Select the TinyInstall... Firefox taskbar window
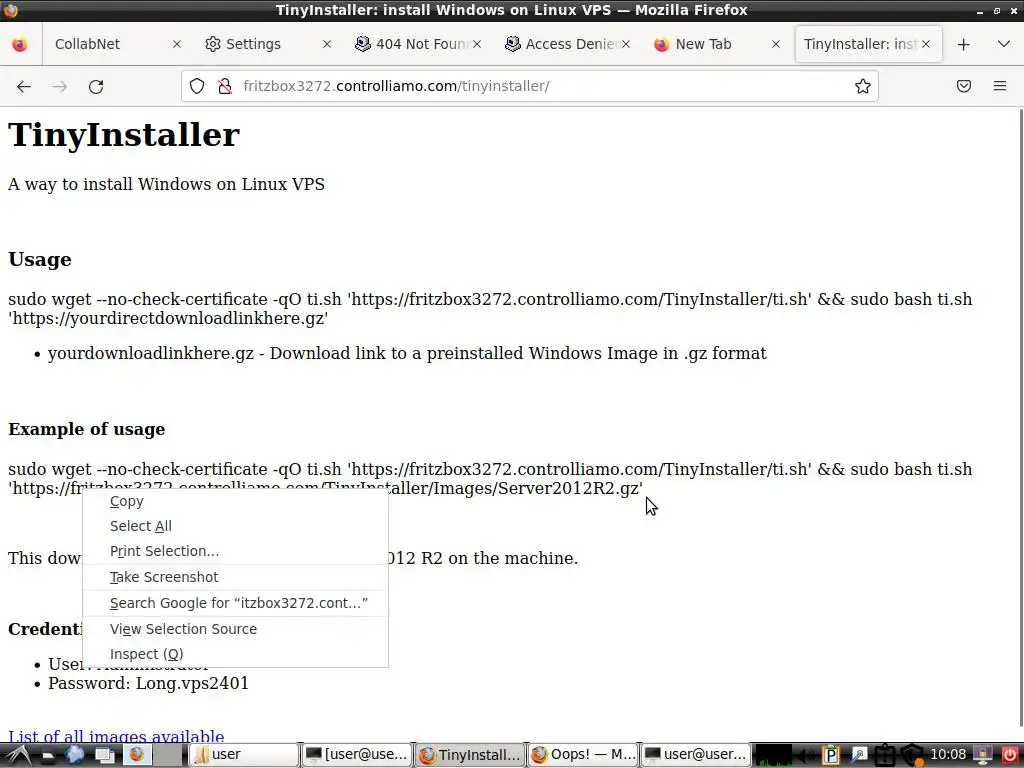 click(470, 755)
